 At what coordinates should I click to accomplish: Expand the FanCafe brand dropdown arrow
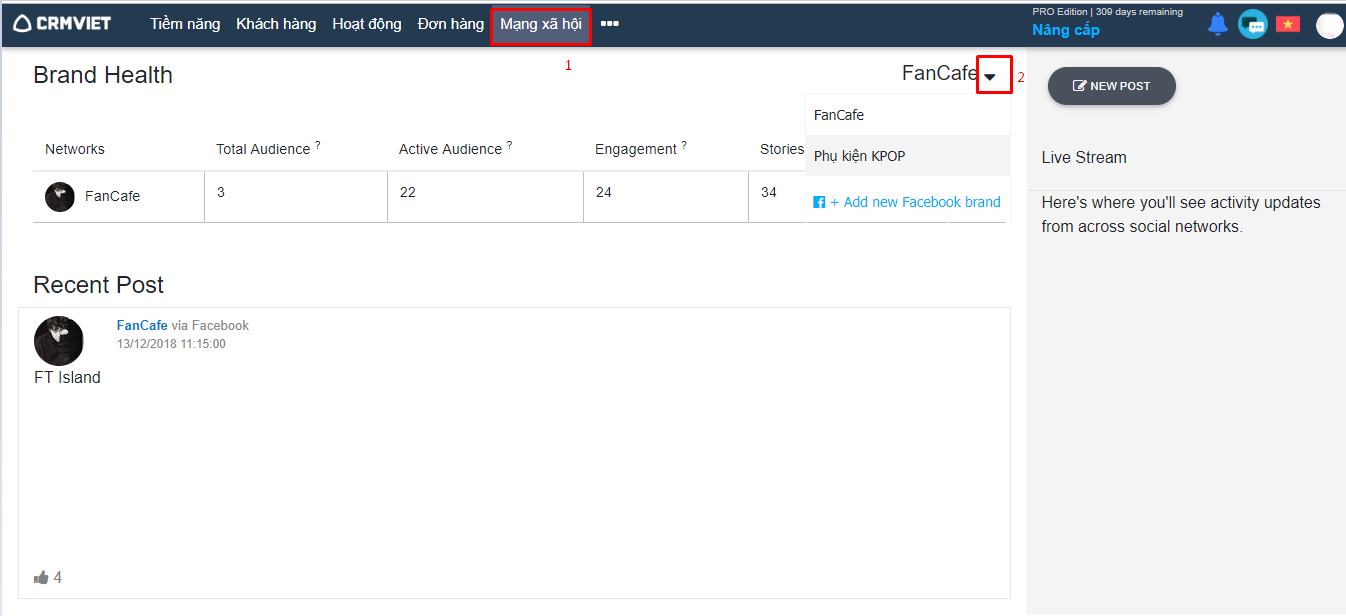[990, 76]
